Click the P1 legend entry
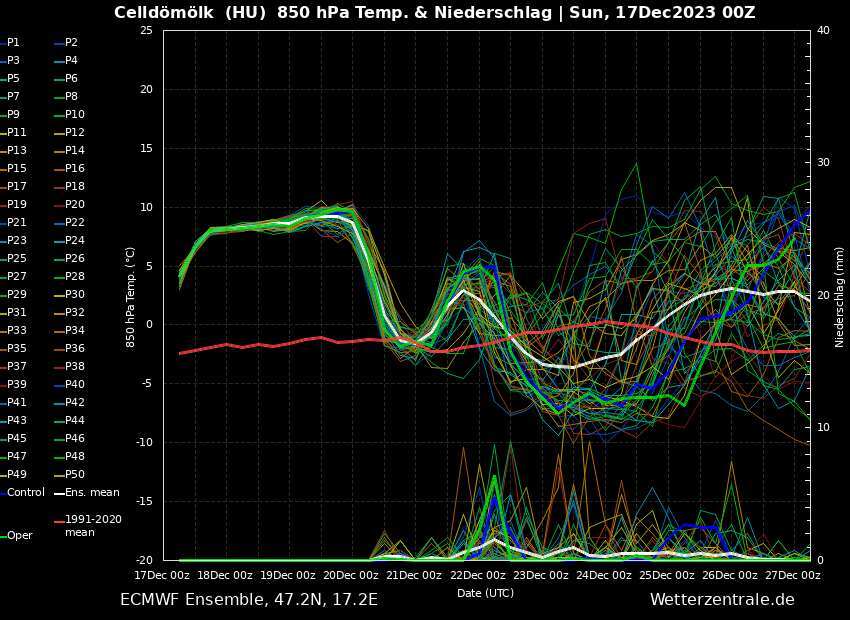The image size is (850, 620). click(x=13, y=43)
